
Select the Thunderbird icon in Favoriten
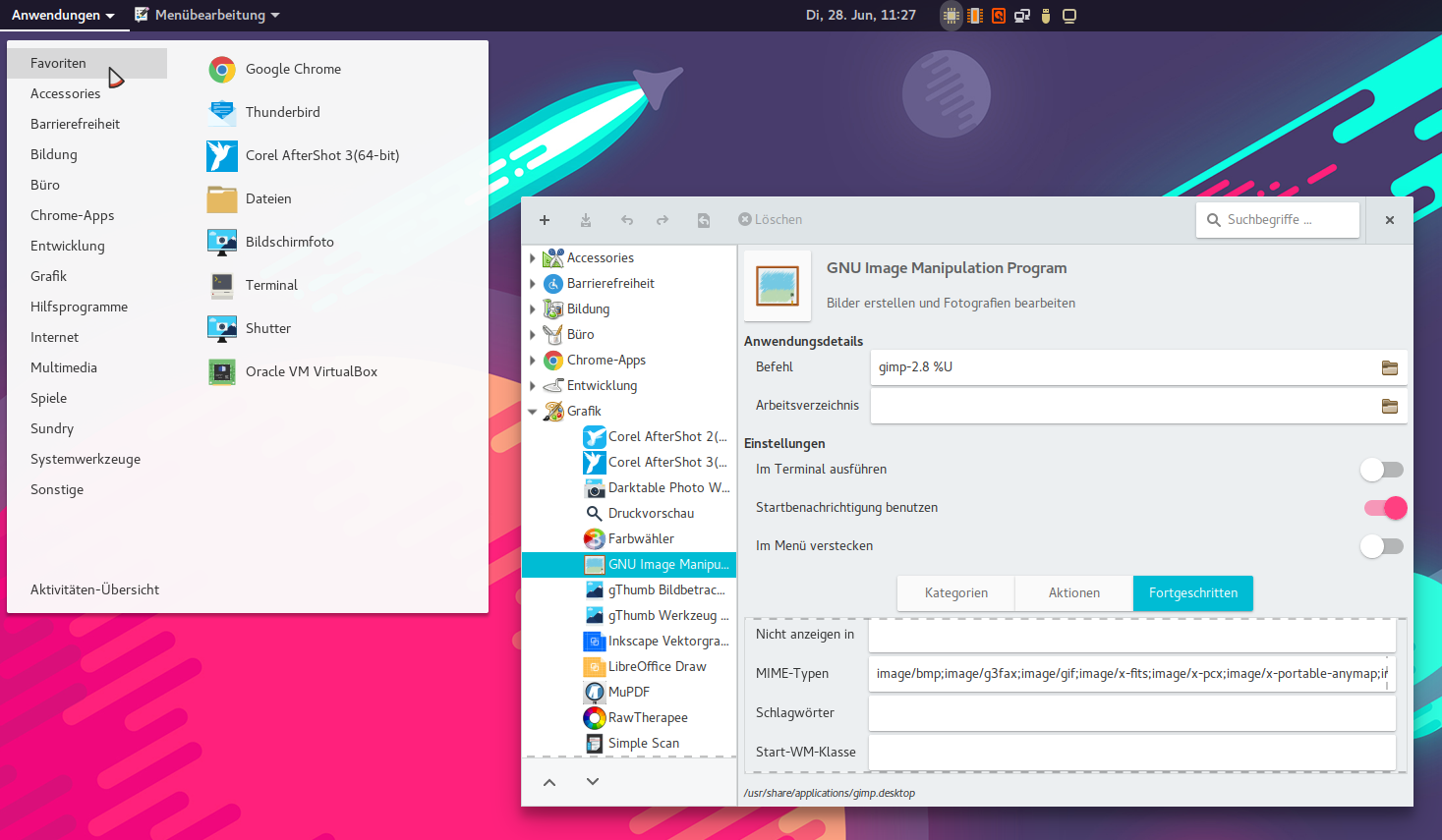coord(222,112)
